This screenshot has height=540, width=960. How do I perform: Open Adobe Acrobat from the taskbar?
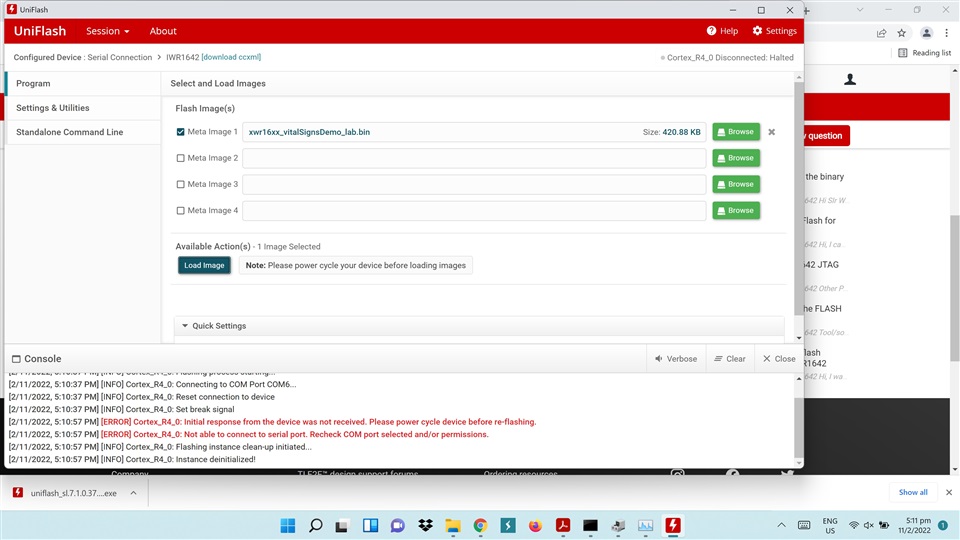tap(563, 525)
